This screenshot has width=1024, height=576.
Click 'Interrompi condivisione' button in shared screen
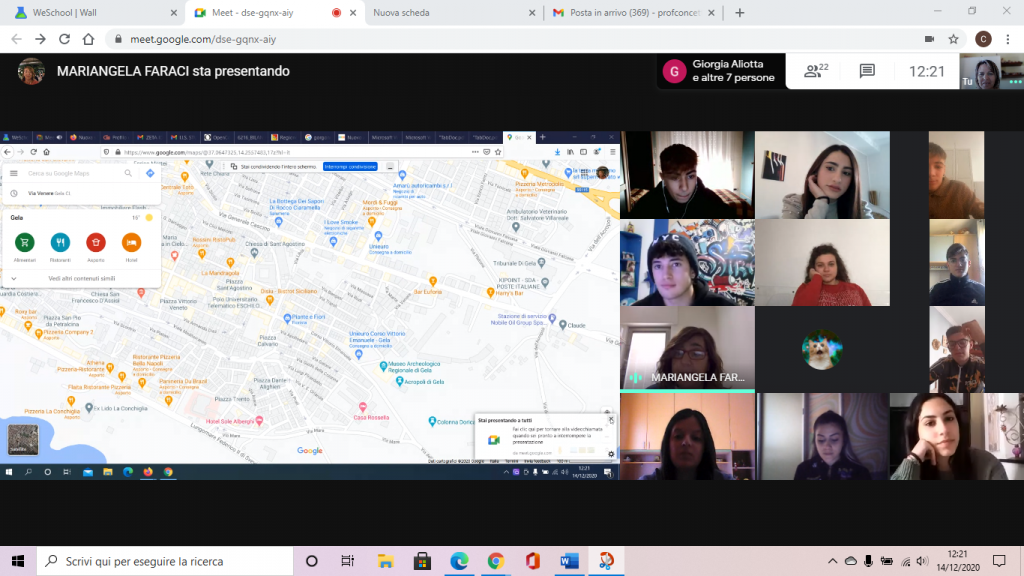[351, 167]
